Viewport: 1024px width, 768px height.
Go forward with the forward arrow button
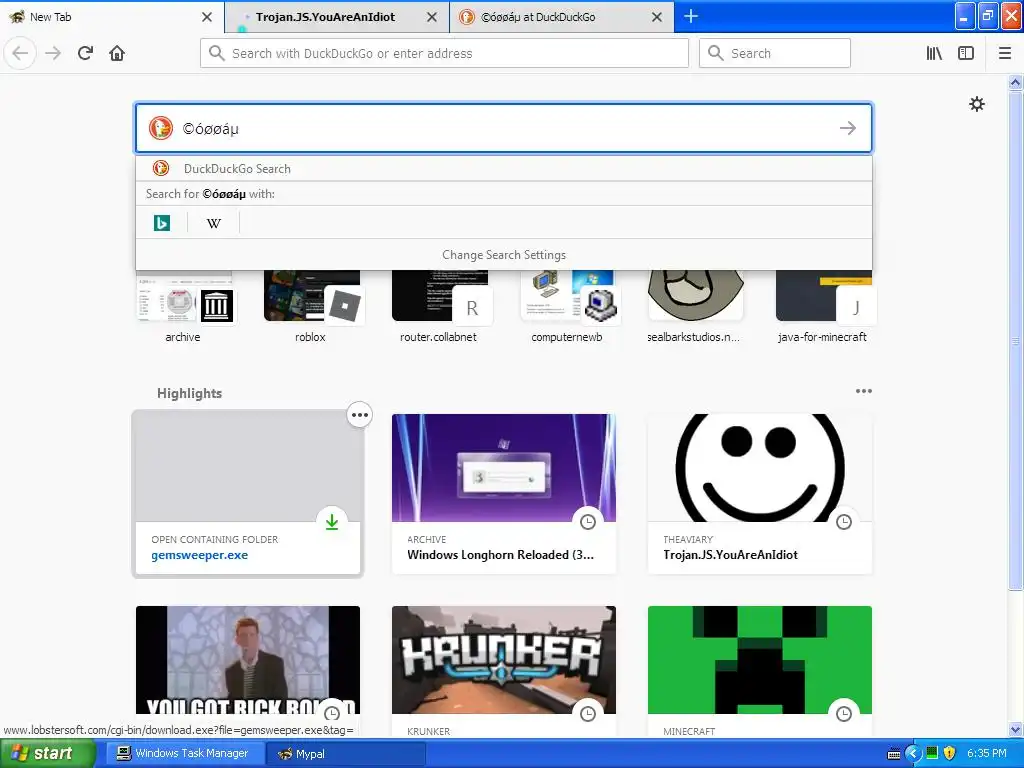tap(53, 53)
